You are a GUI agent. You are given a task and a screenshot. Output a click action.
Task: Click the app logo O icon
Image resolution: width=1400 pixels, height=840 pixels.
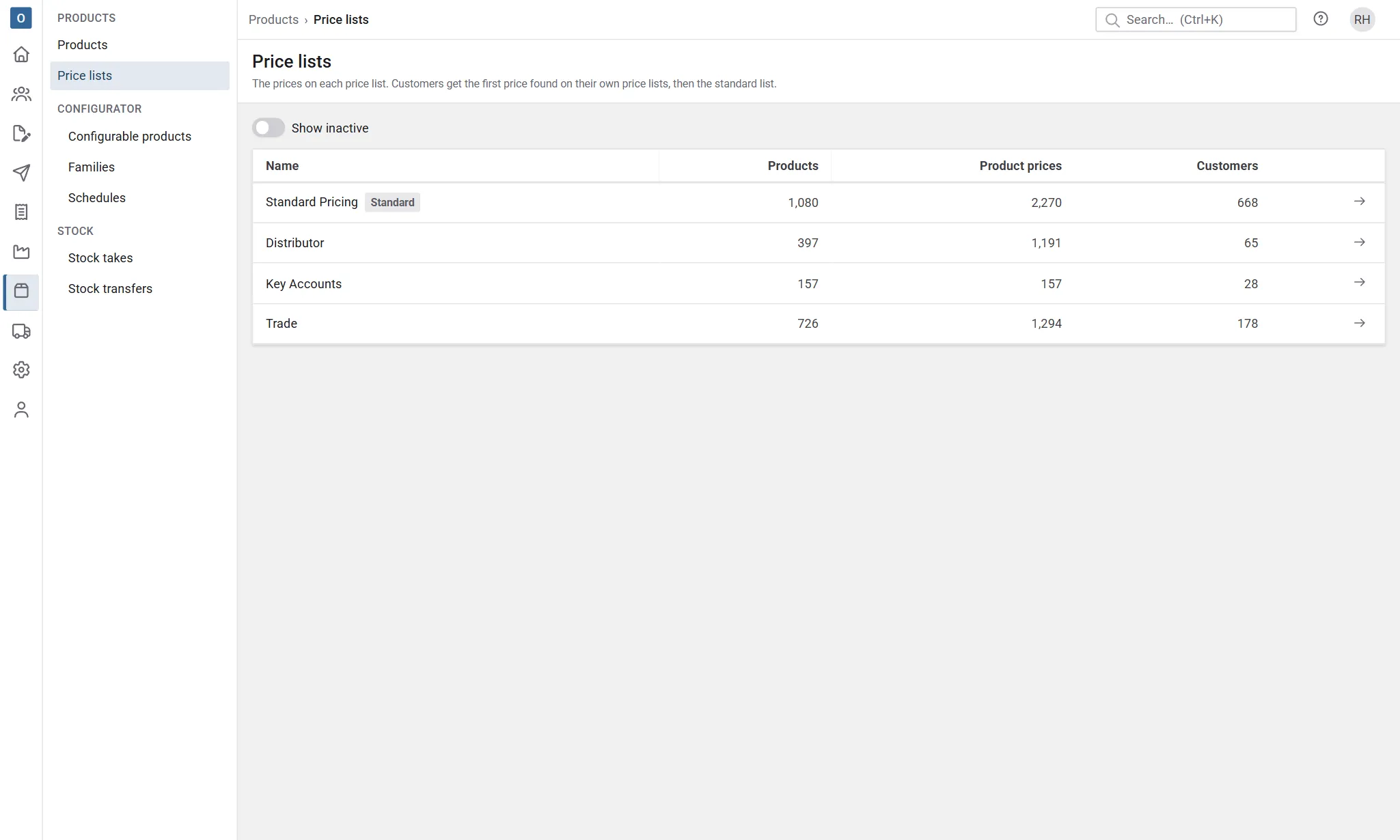click(21, 18)
